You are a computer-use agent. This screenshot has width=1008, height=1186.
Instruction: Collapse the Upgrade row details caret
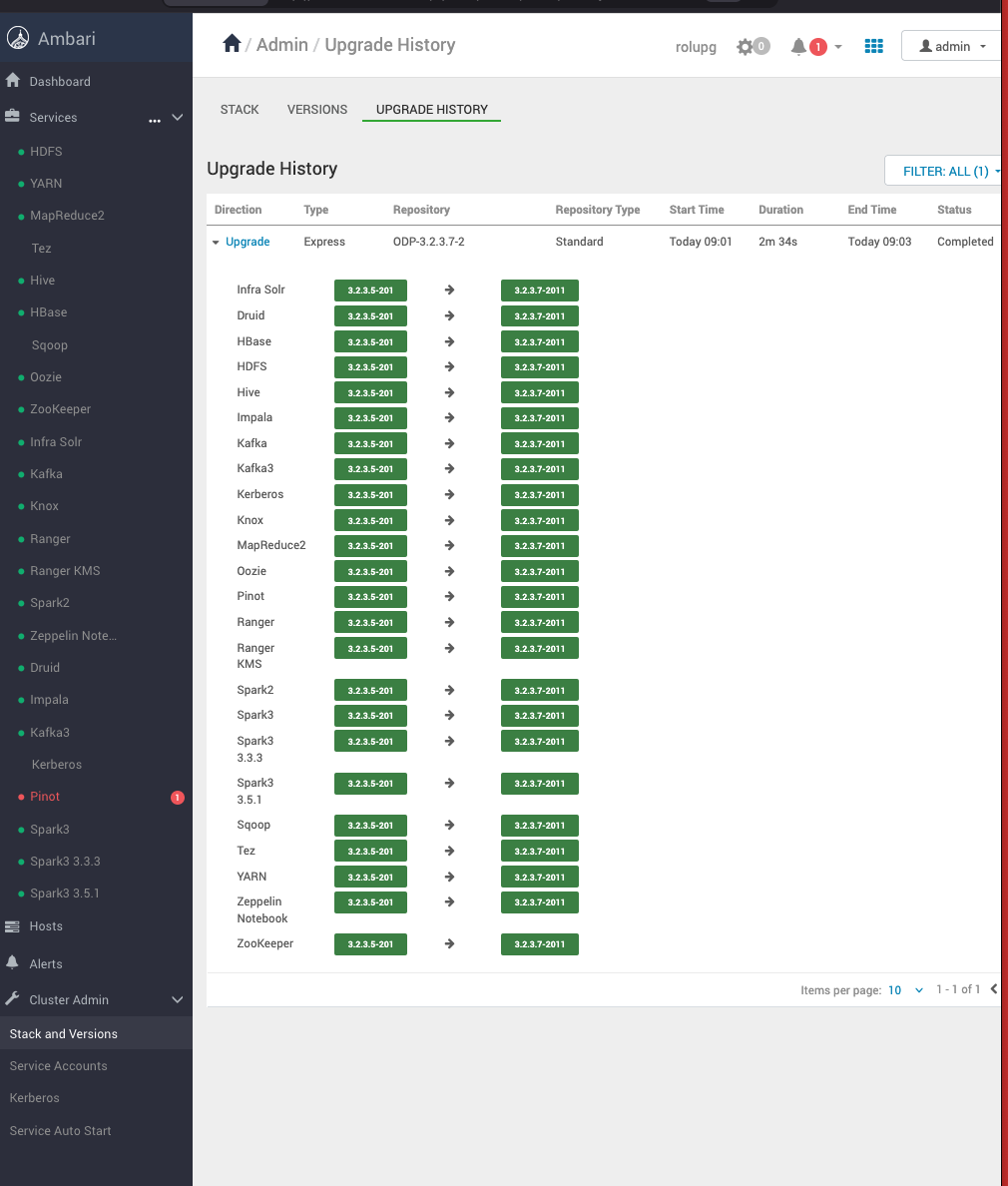(x=216, y=242)
